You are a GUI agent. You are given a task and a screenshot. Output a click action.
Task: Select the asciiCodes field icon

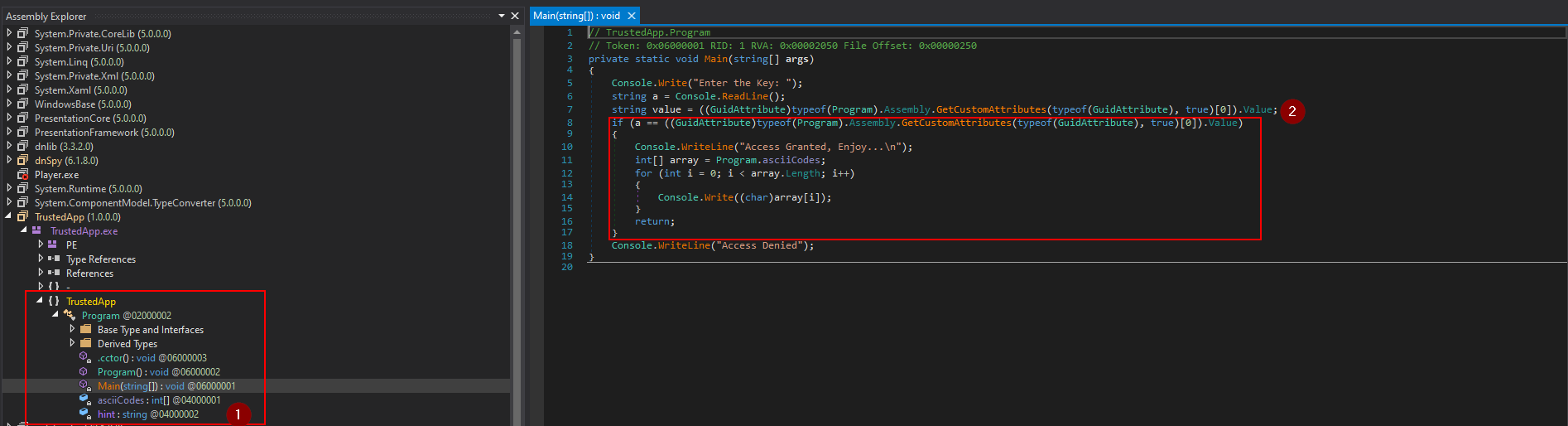[x=84, y=399]
